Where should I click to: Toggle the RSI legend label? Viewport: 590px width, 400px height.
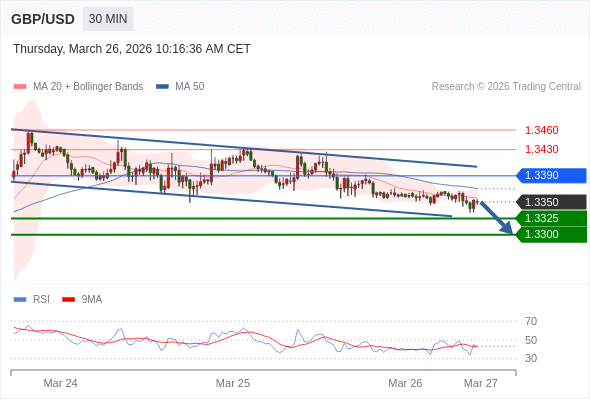41,300
